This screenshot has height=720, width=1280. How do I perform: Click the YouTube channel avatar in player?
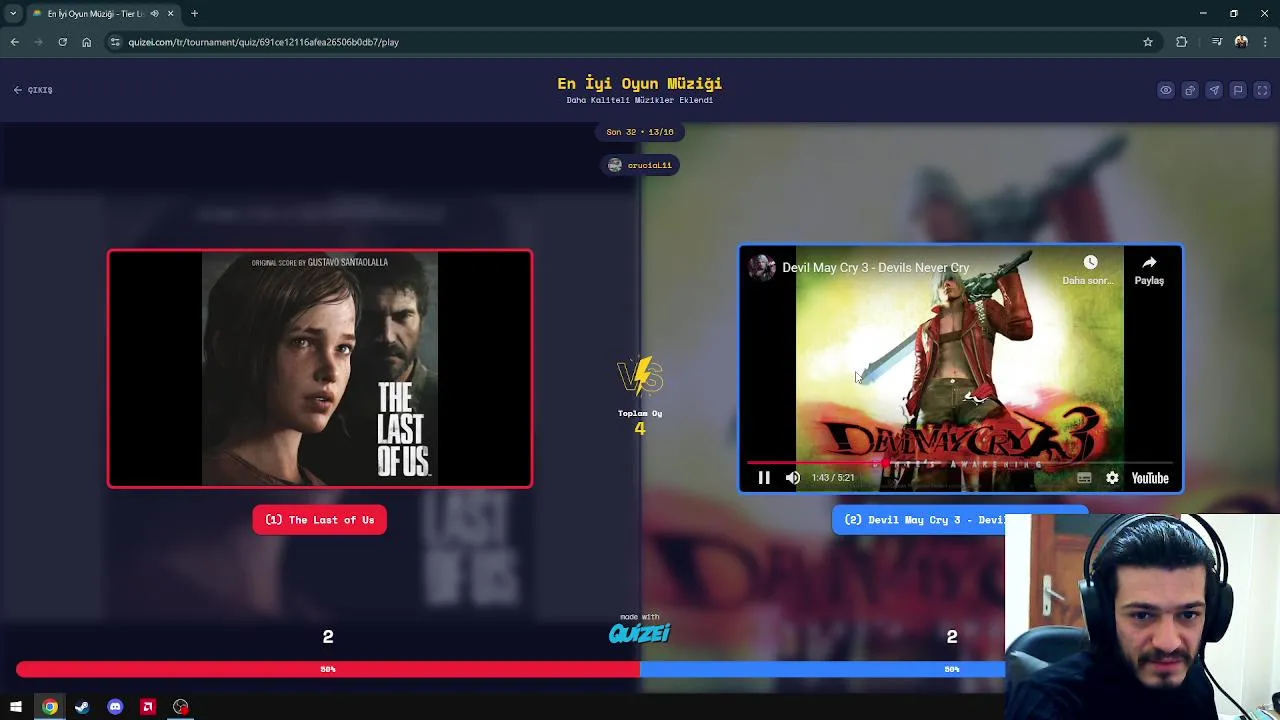point(762,267)
